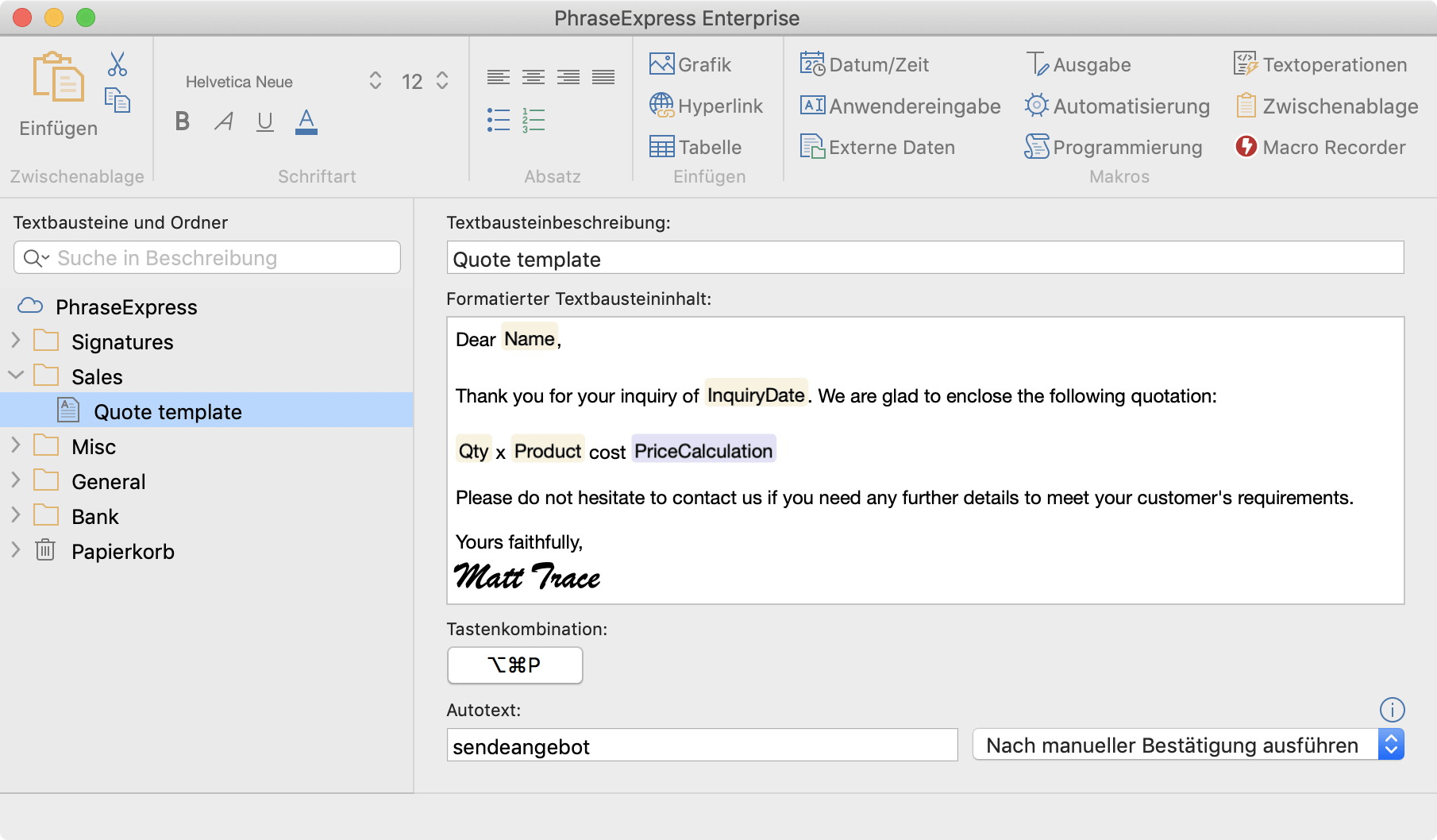The height and width of the screenshot is (840, 1437).
Task: Expand the Signatures folder
Action: click(x=16, y=341)
